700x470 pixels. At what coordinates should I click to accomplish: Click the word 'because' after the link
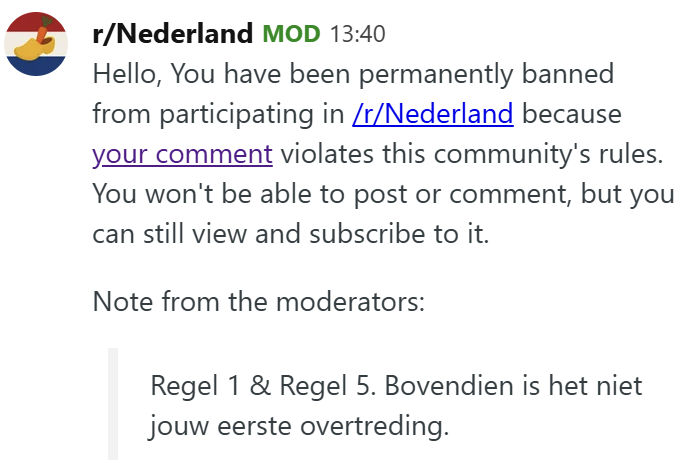[x=572, y=114]
